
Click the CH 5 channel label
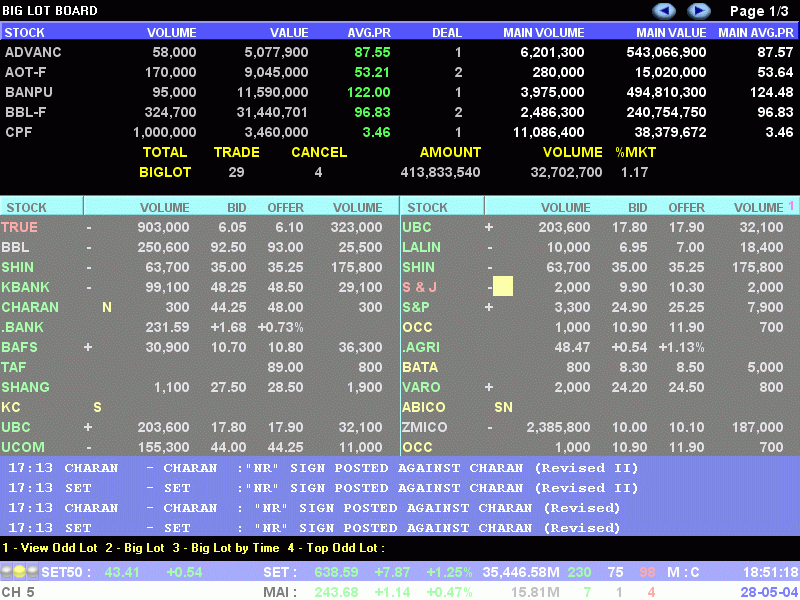18,592
